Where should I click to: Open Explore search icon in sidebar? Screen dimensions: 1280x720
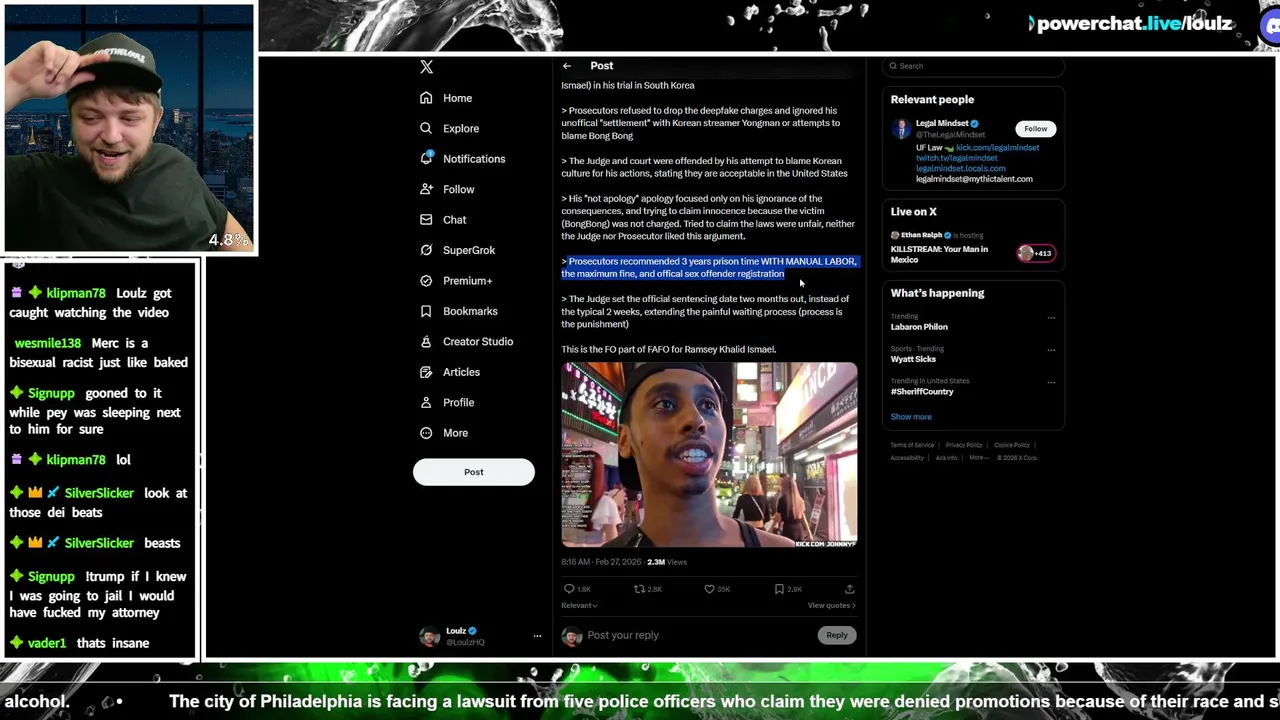(426, 128)
